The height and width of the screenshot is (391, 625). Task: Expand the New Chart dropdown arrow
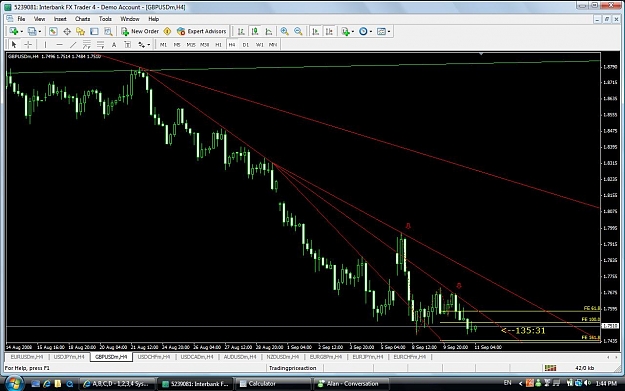pos(21,31)
